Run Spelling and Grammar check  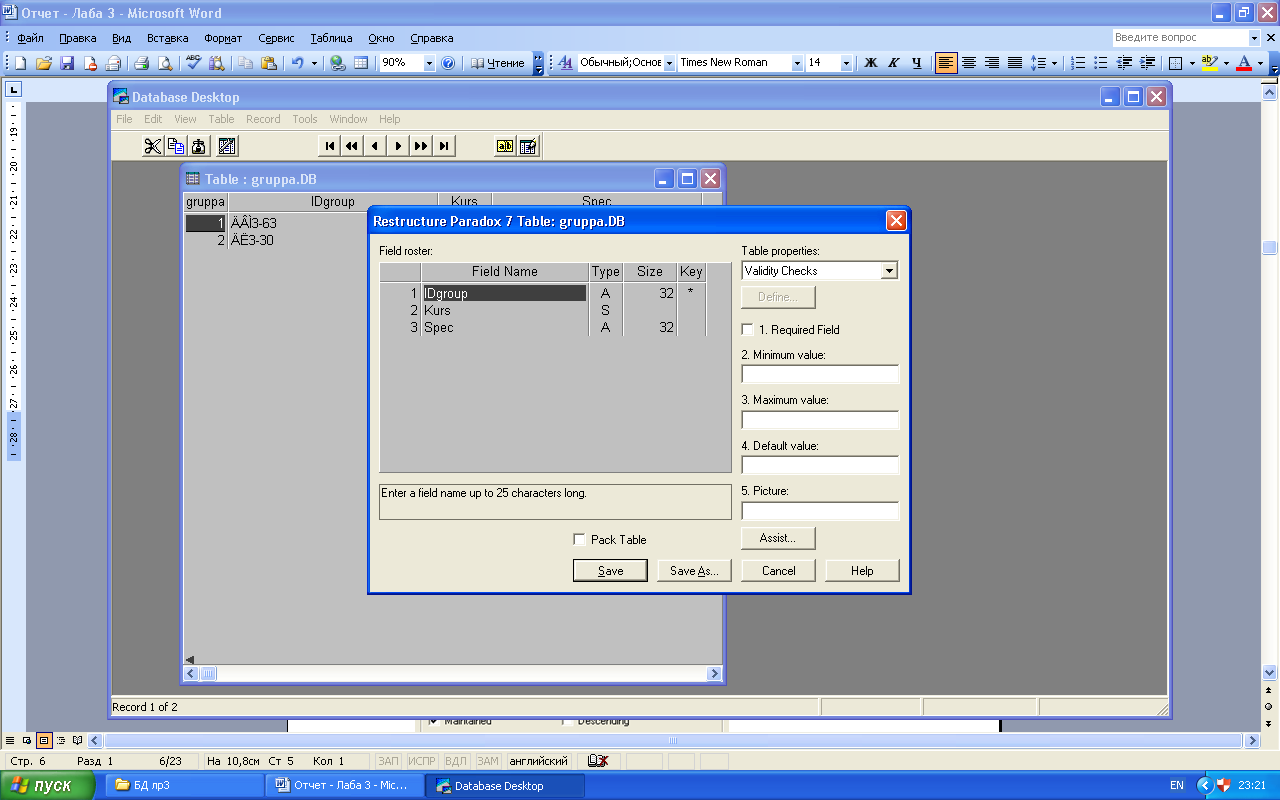[x=193, y=63]
